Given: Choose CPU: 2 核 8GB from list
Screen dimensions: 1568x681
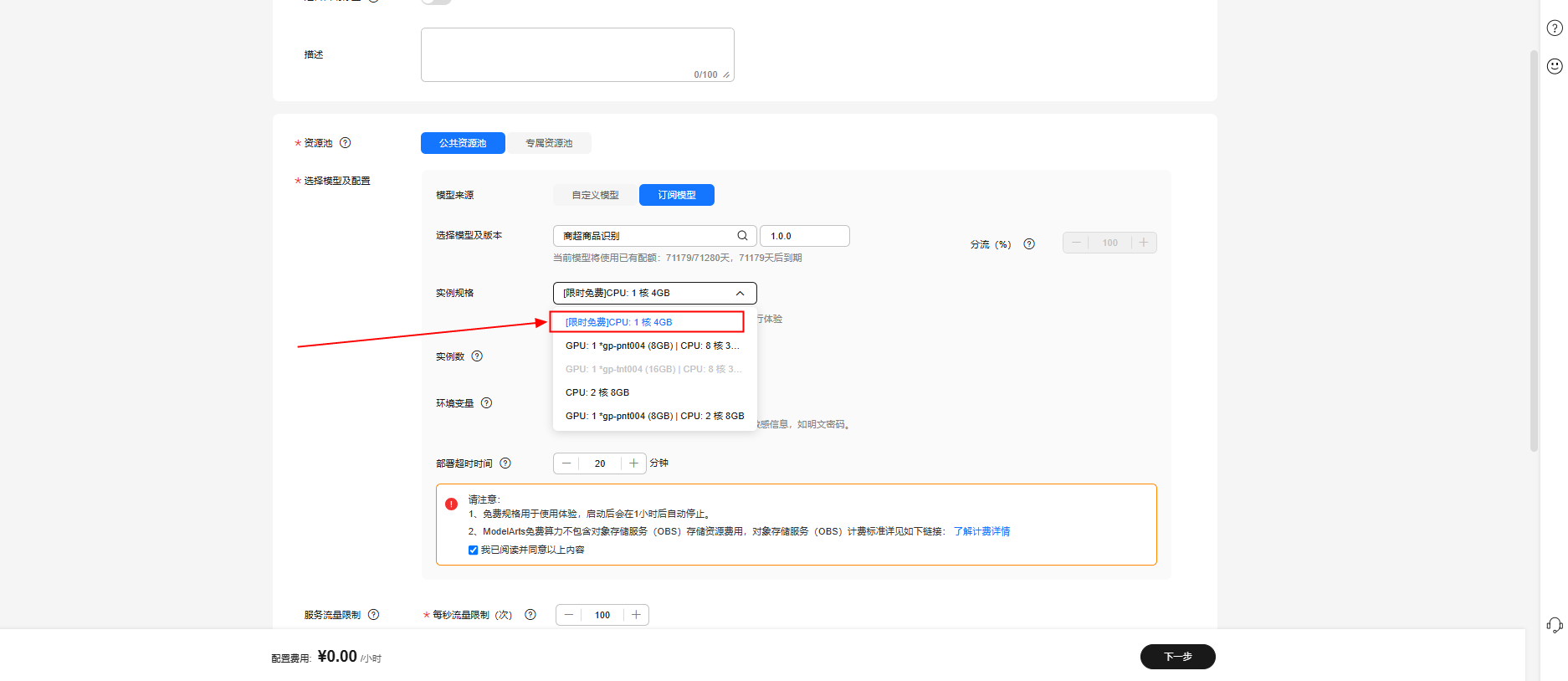Looking at the screenshot, I should pyautogui.click(x=597, y=392).
